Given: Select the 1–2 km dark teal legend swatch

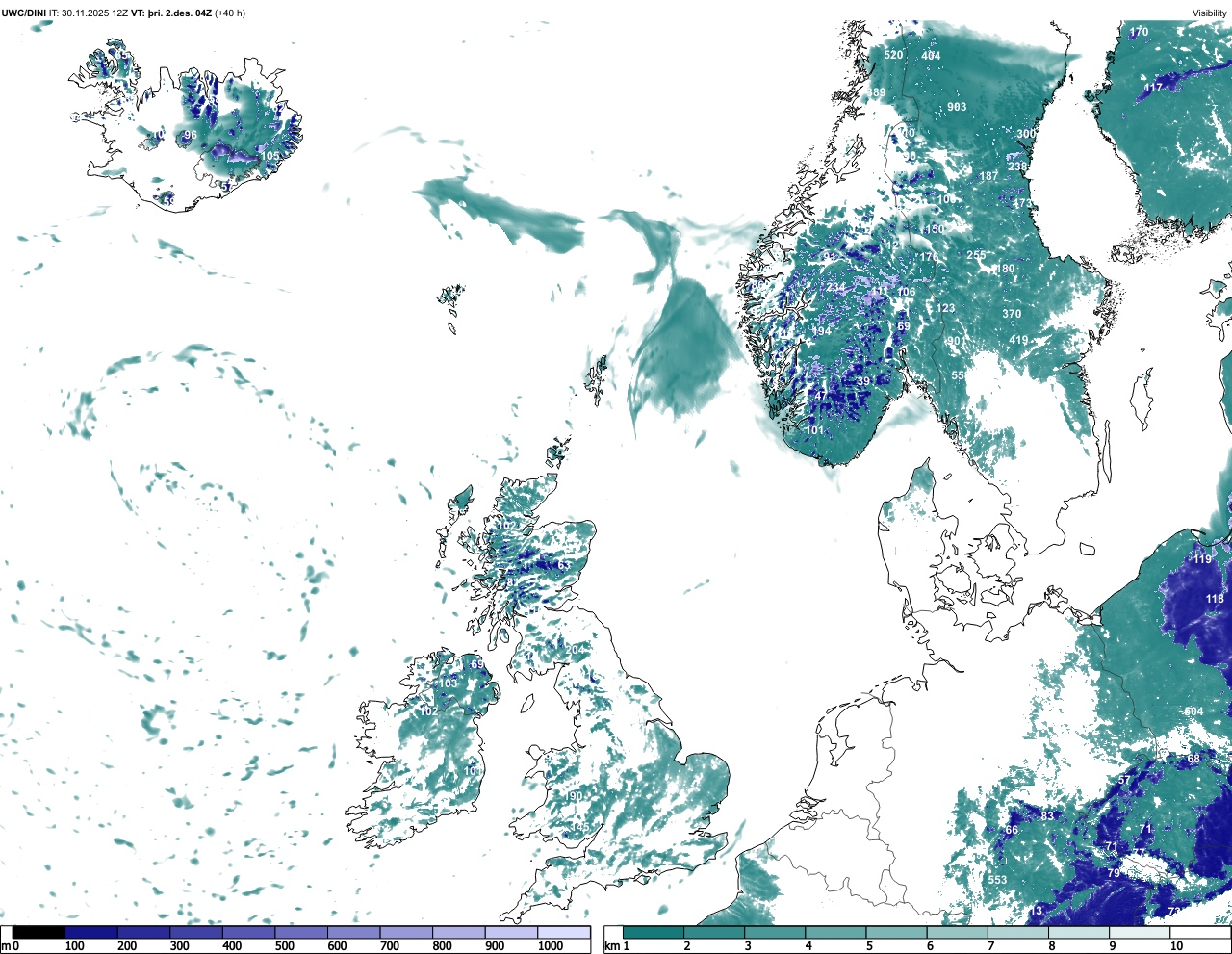Looking at the screenshot, I should 654,932.
